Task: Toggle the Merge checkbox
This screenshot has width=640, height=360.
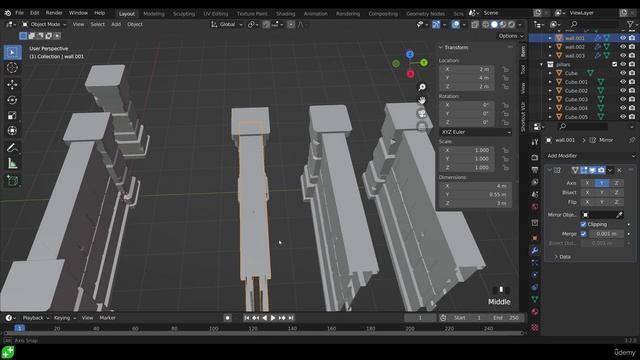Action: click(x=583, y=234)
